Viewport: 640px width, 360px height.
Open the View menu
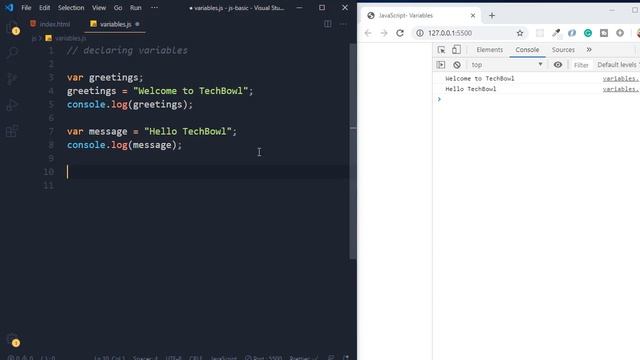(x=99, y=7)
